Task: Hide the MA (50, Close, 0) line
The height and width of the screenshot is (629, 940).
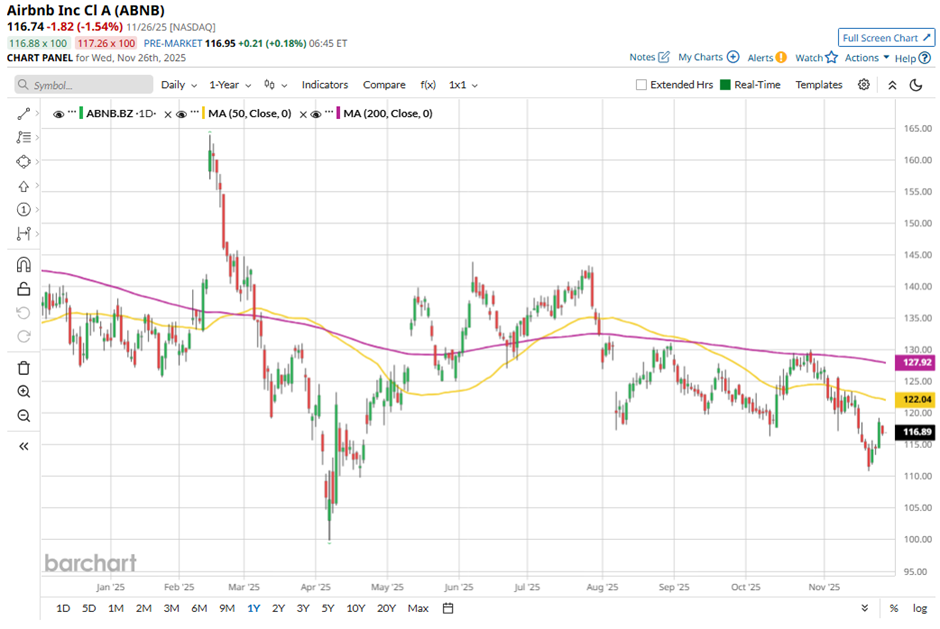Action: (182, 114)
